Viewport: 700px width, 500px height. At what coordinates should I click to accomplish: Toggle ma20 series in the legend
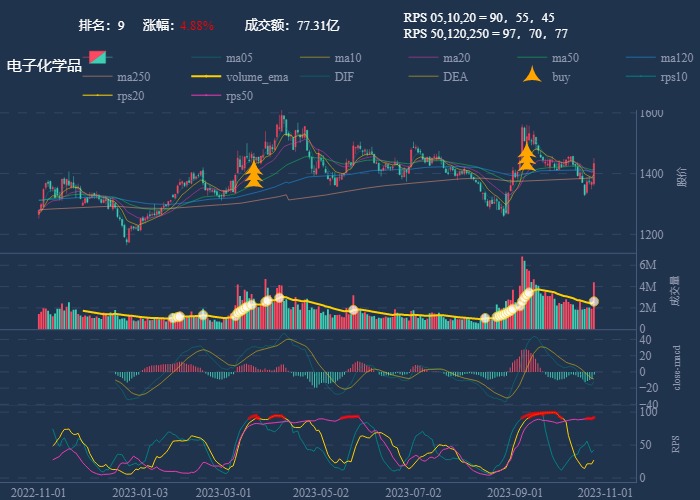tap(456, 58)
